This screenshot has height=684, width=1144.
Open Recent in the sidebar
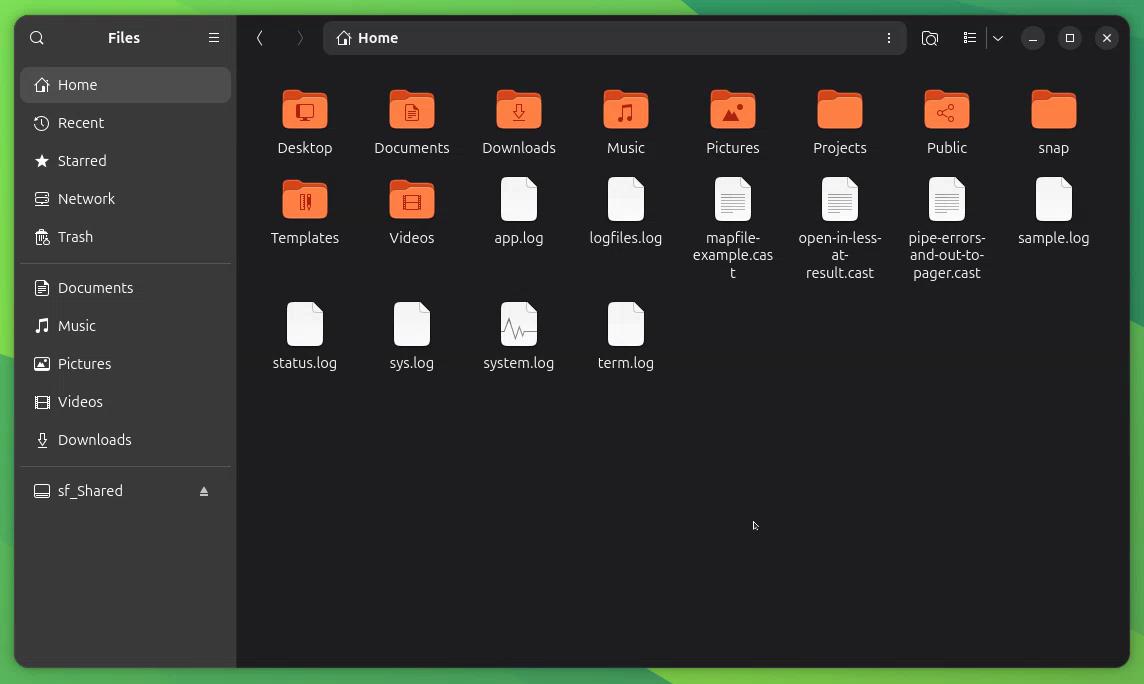point(125,123)
